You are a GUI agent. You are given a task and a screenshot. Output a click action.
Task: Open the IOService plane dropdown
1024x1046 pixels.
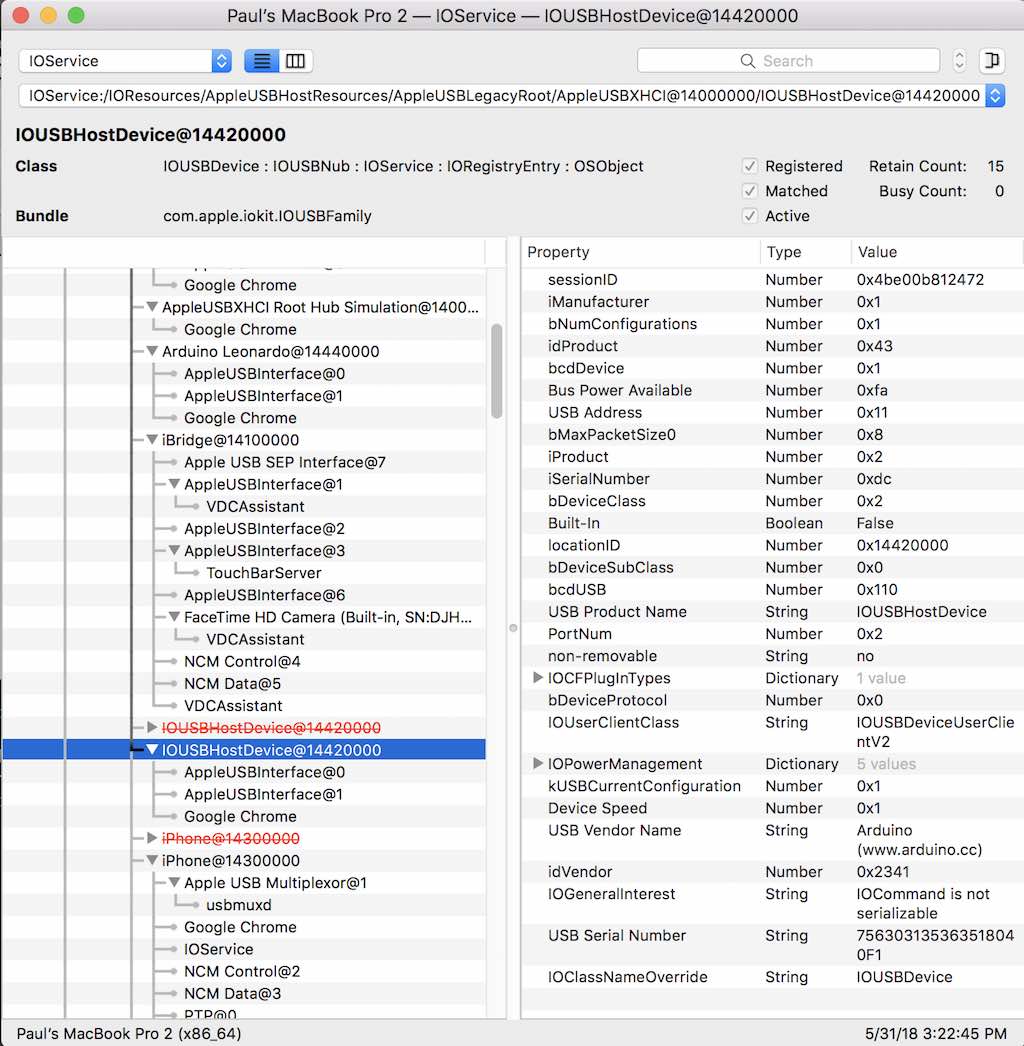(x=125, y=61)
